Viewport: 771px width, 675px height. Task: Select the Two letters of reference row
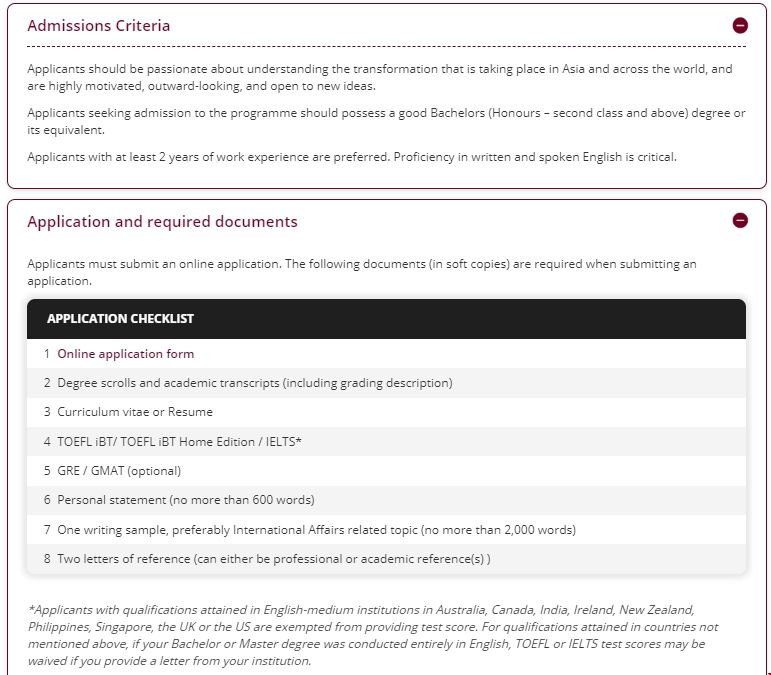(274, 558)
